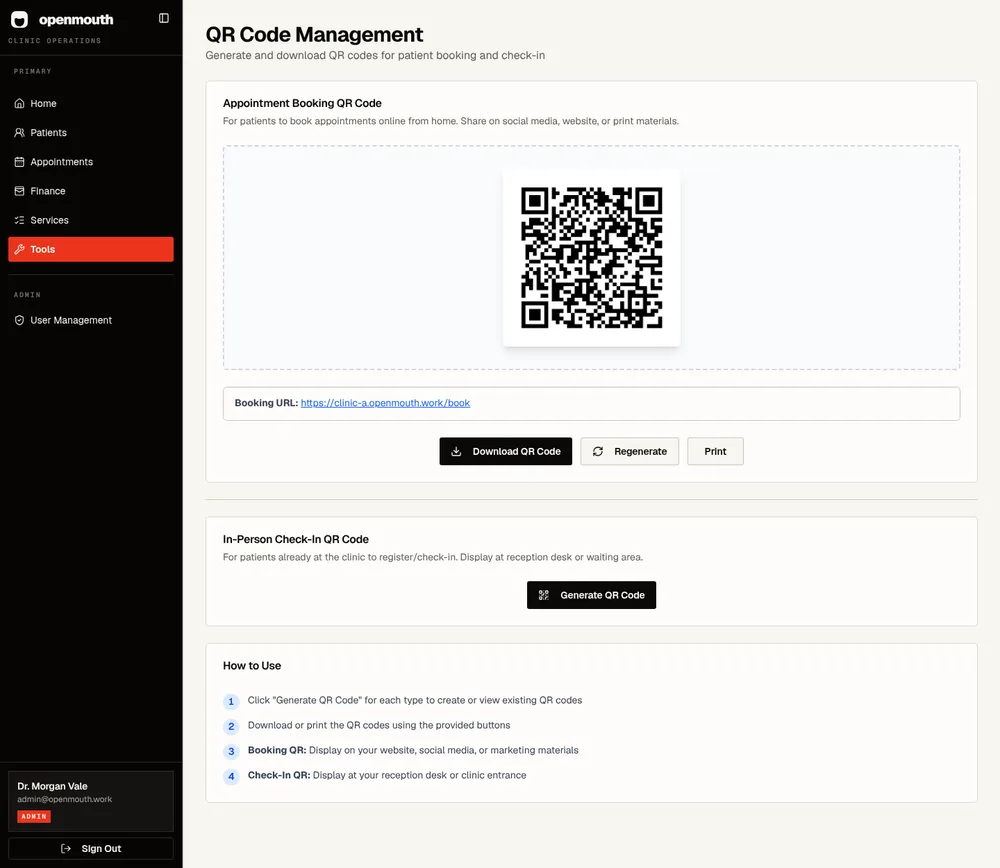The height and width of the screenshot is (868, 1000).
Task: Click the Check-In QR instruction text
Action: tap(387, 775)
